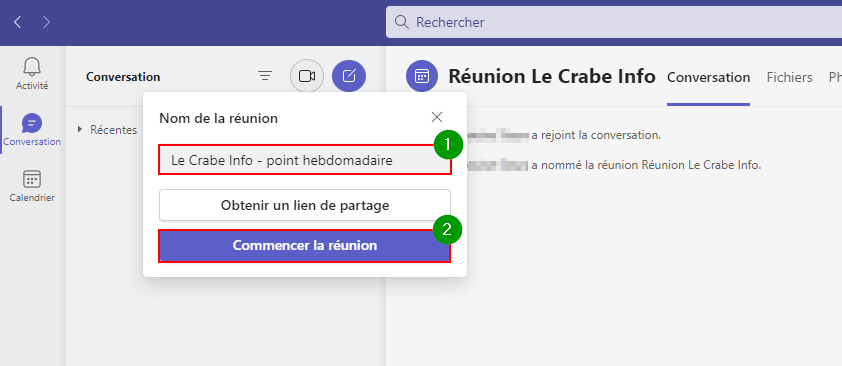This screenshot has height=366, width=842.
Task: Open the Activité bell icon
Action: (32, 67)
